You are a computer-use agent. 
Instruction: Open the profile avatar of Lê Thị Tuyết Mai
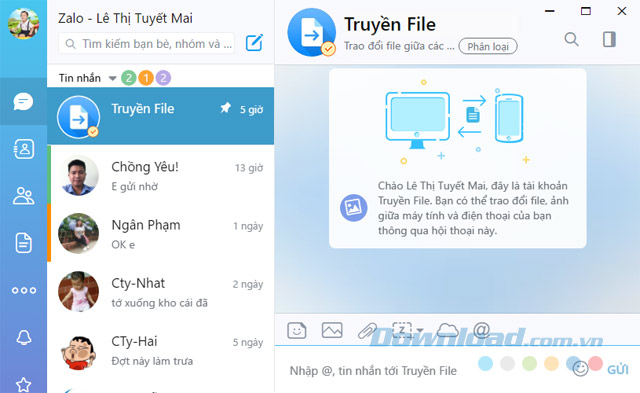click(x=23, y=23)
